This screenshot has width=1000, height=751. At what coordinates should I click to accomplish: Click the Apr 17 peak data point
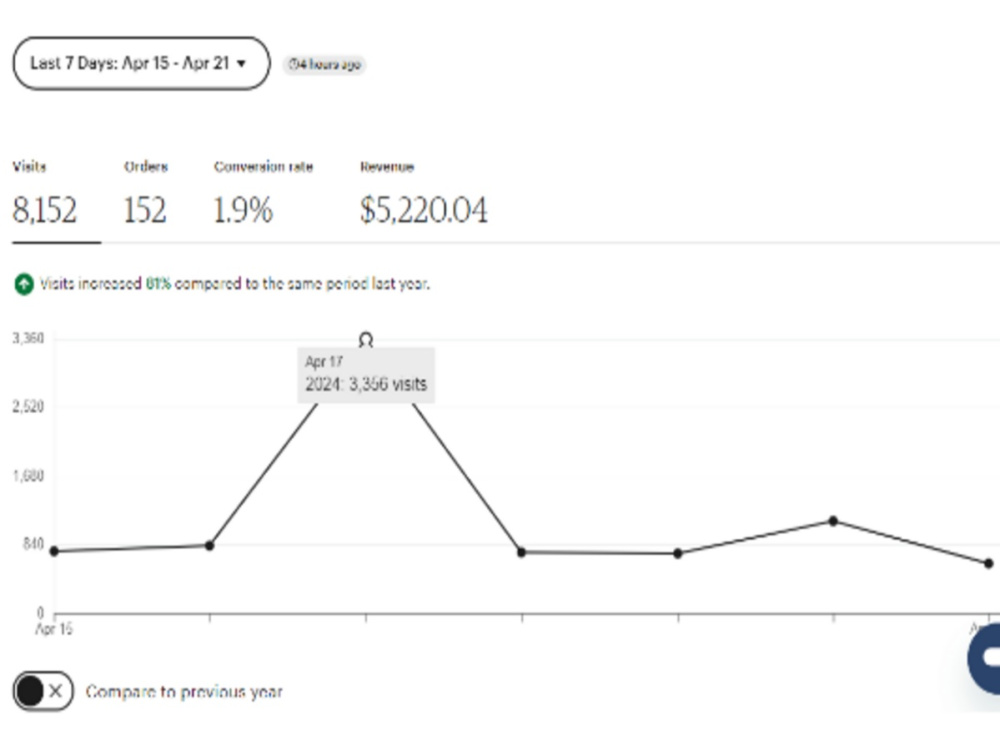coord(366,340)
